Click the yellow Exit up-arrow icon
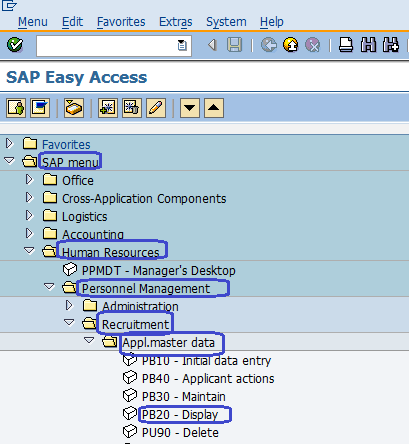This screenshot has height=444, width=409. pyautogui.click(x=291, y=45)
